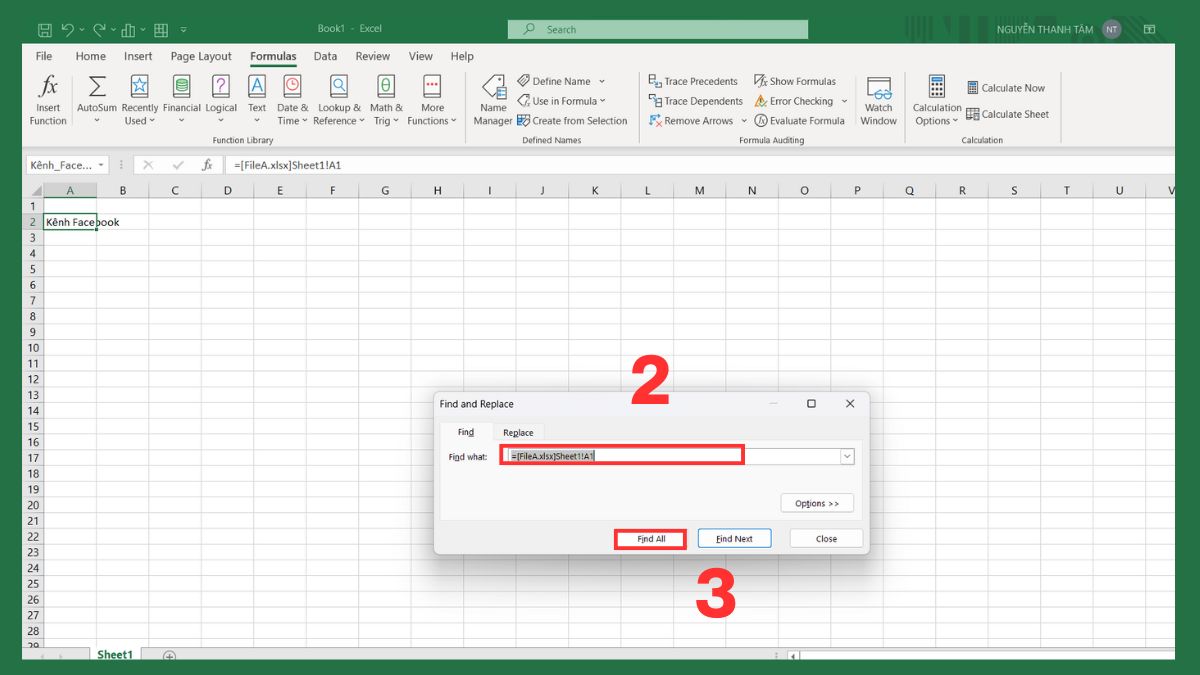Open Calculation Options menu
Screen dimensions: 1200x675
936,100
